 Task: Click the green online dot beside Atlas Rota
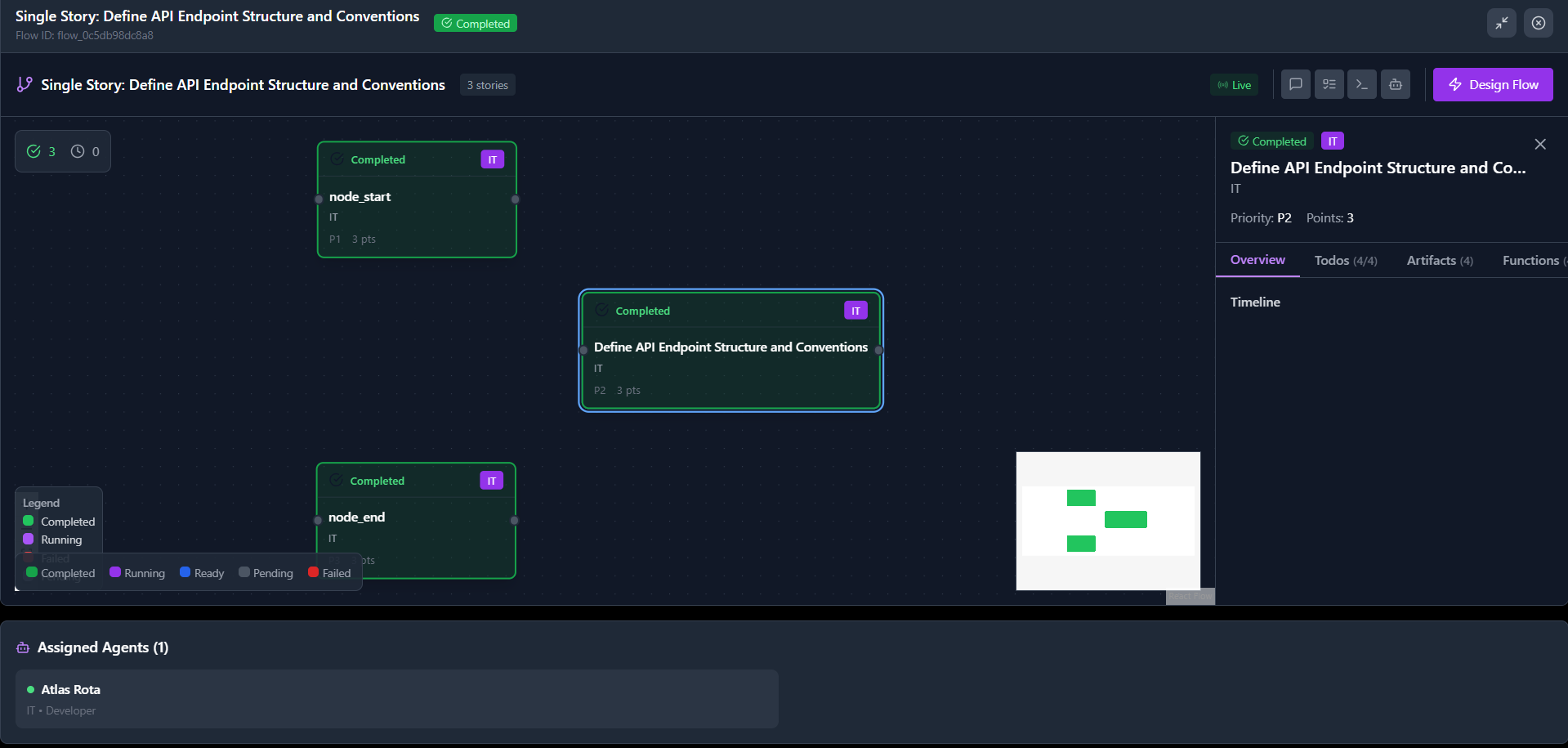[31, 690]
